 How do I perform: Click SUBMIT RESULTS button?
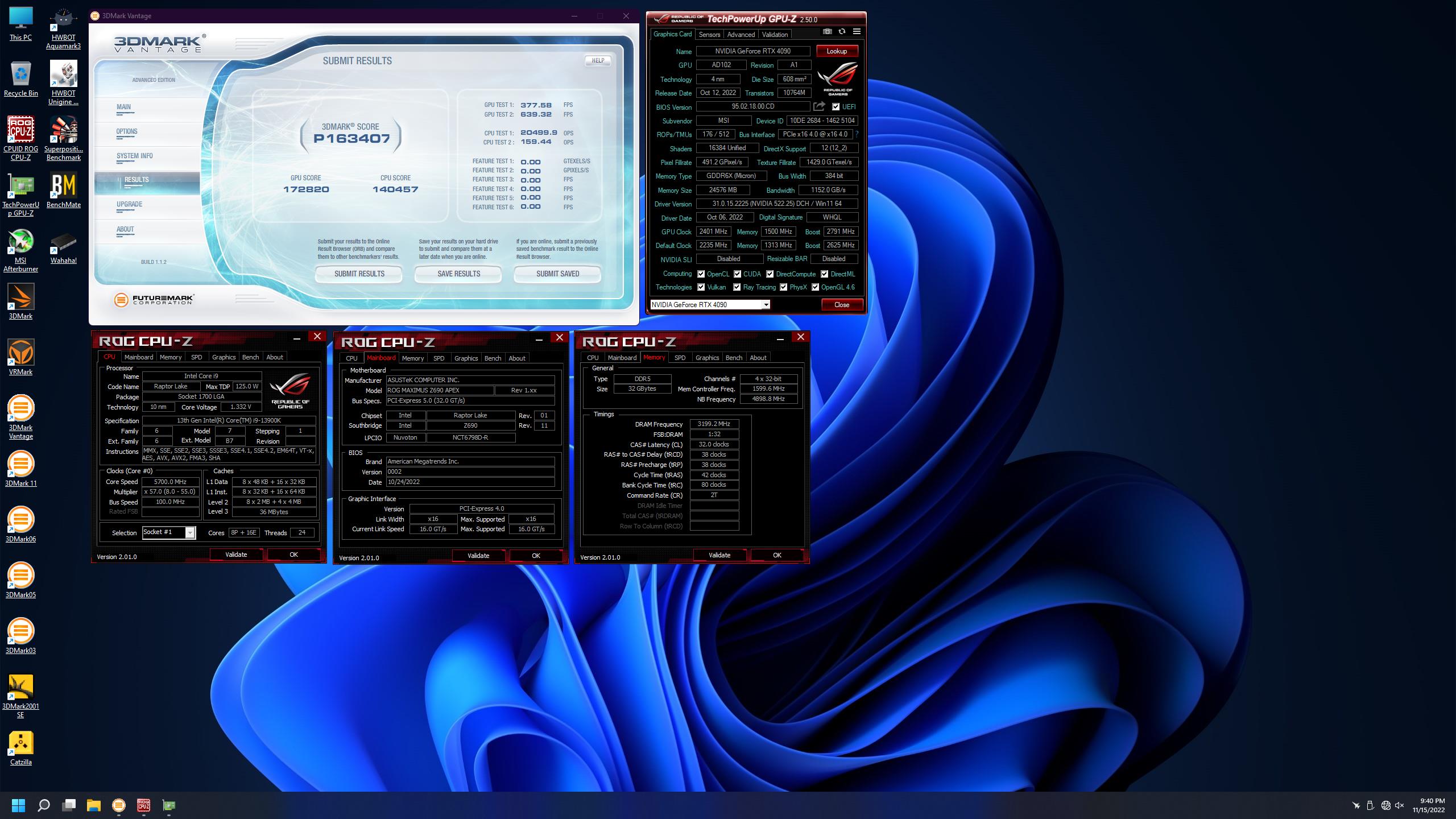359,274
